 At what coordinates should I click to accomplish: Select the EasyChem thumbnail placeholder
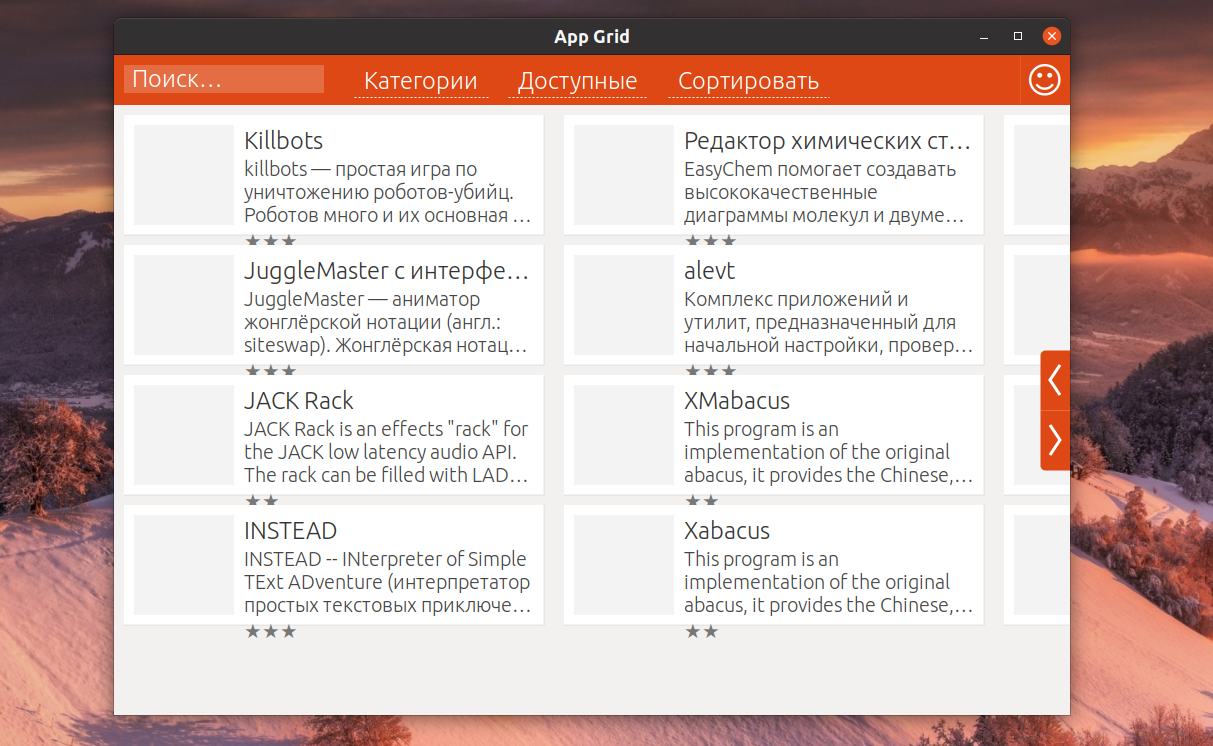[624, 175]
